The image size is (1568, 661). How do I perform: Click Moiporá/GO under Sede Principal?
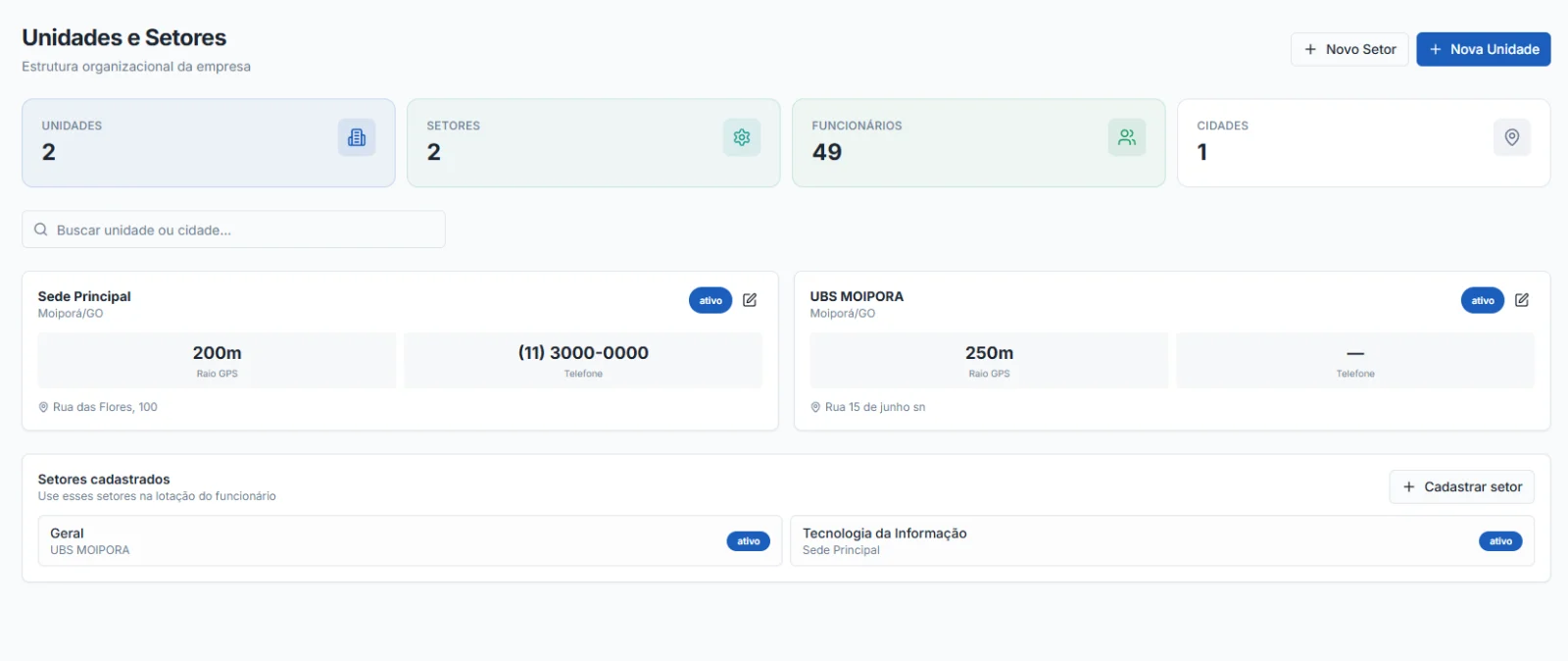(71, 314)
